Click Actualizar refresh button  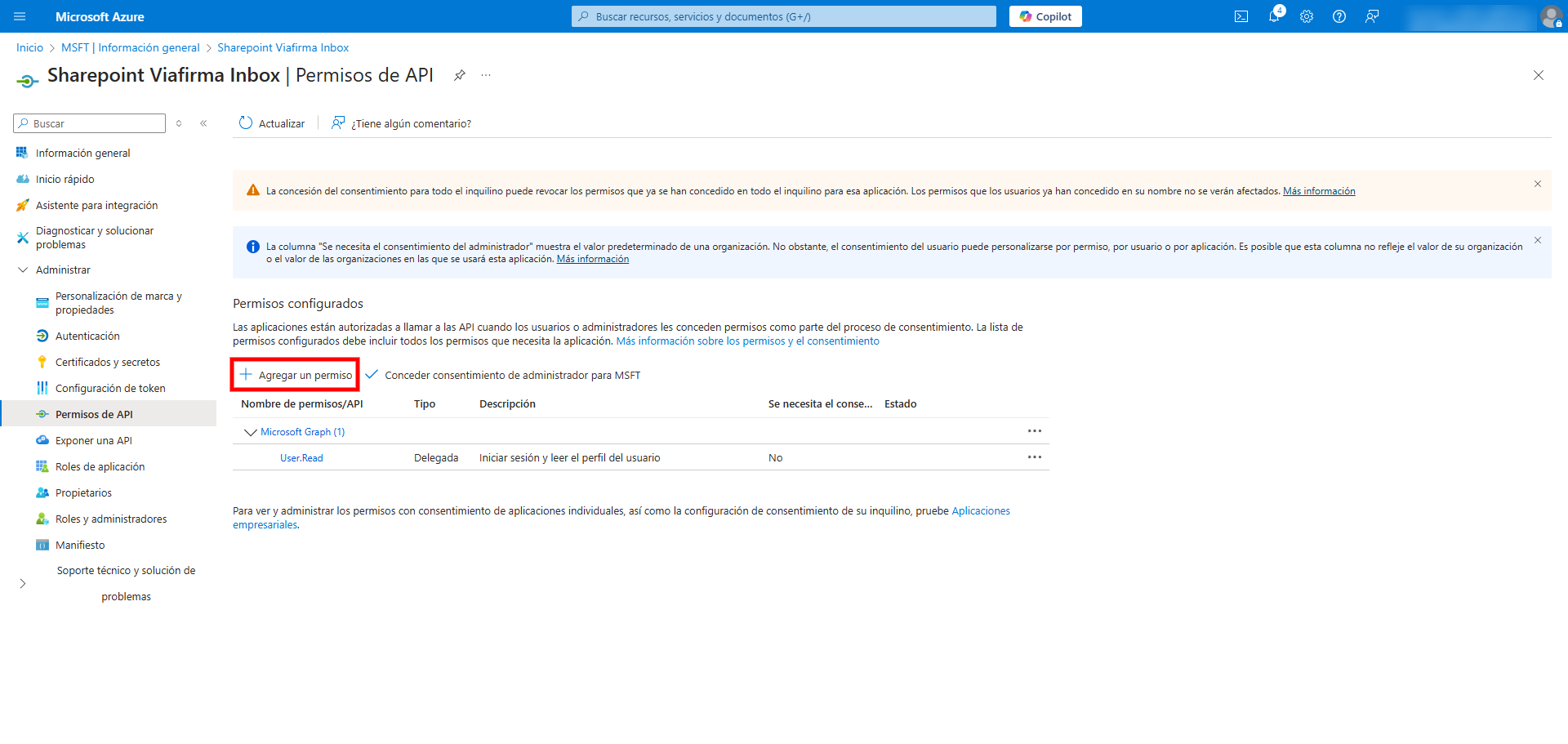(271, 123)
